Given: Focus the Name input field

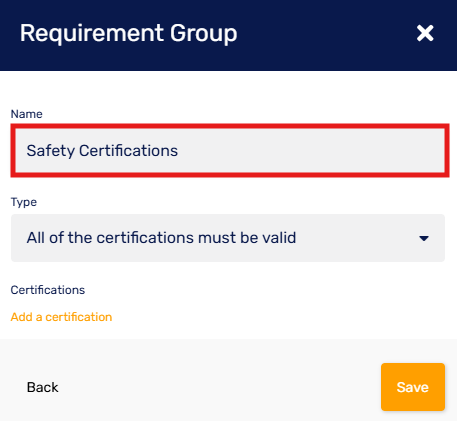Looking at the screenshot, I should [230, 151].
